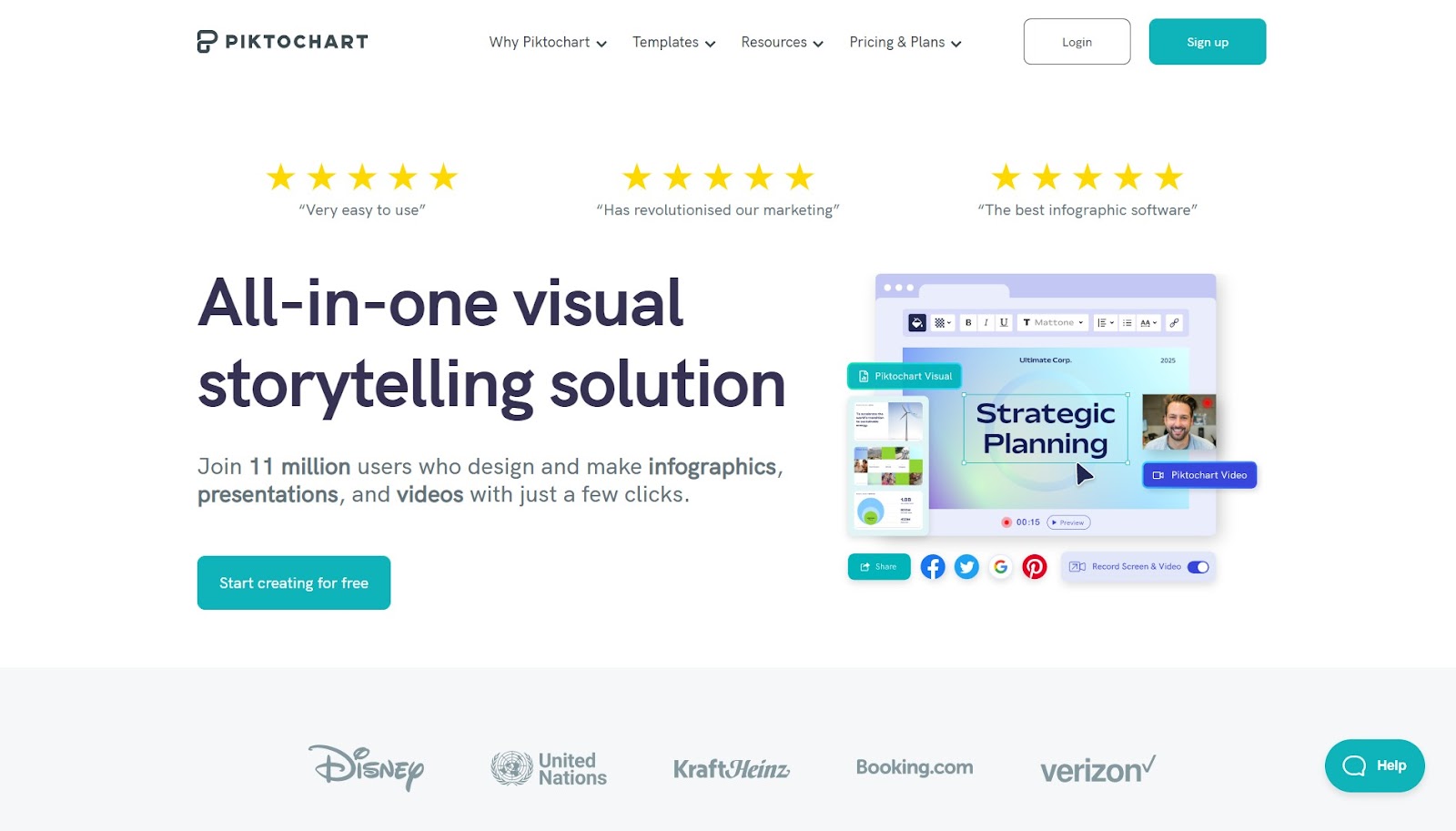
Task: Expand the Templates dropdown
Action: [674, 43]
